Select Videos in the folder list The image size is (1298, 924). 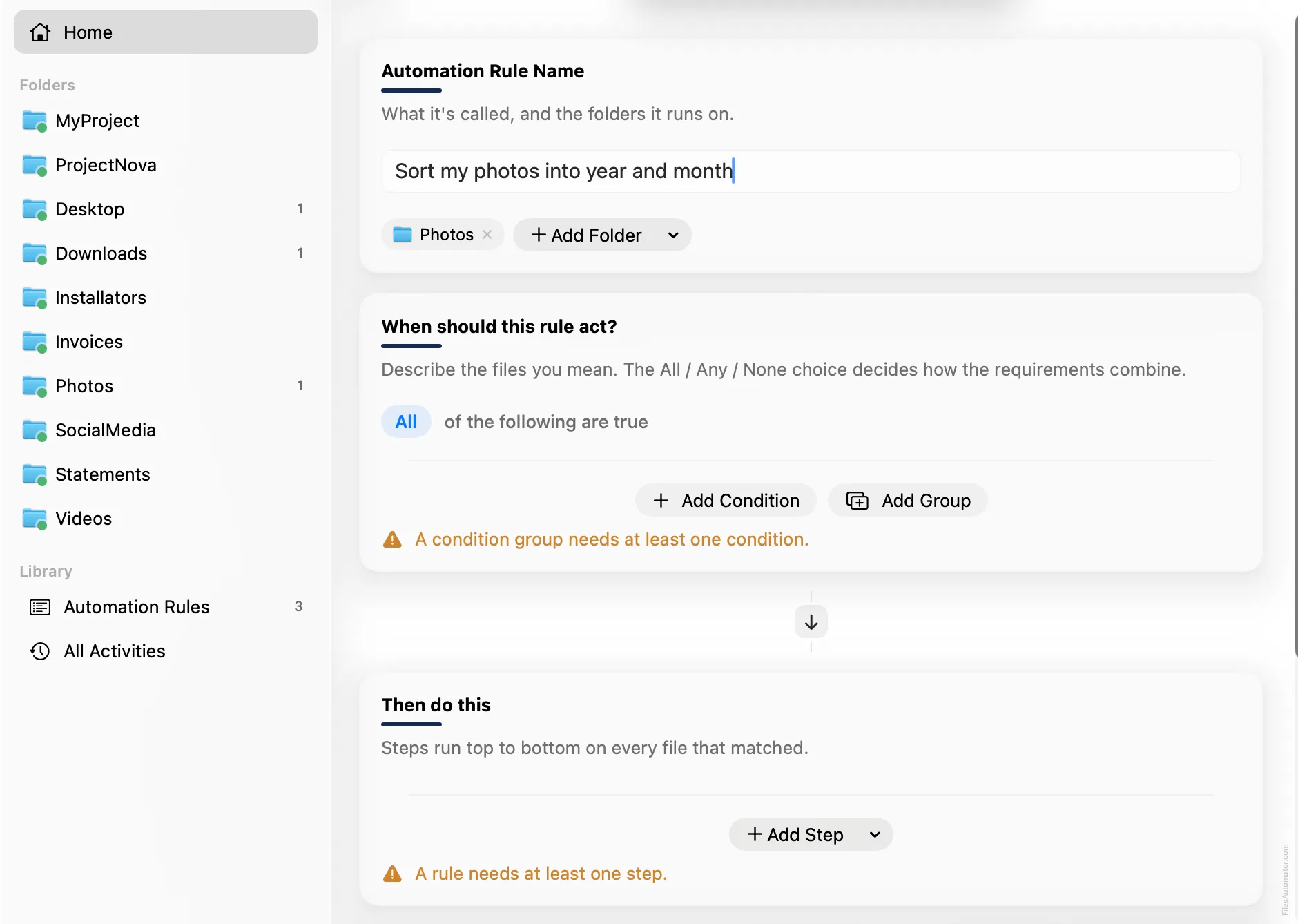pos(166,519)
